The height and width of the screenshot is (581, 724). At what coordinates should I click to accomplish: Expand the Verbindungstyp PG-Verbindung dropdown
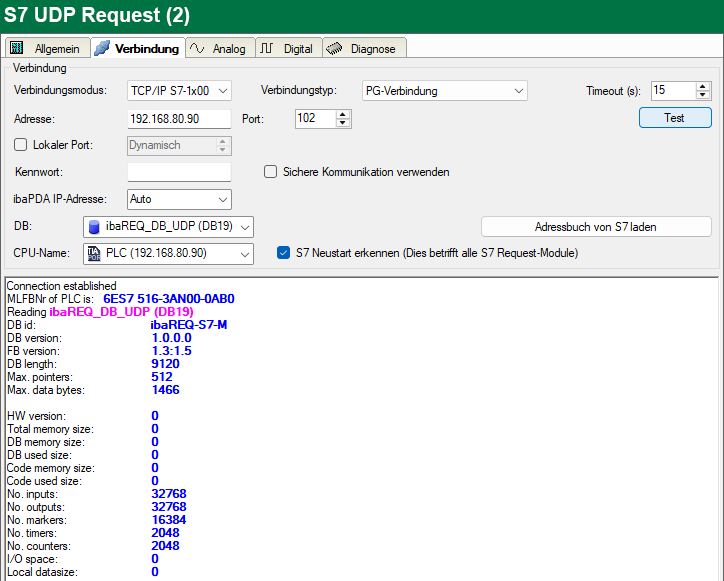point(443,91)
